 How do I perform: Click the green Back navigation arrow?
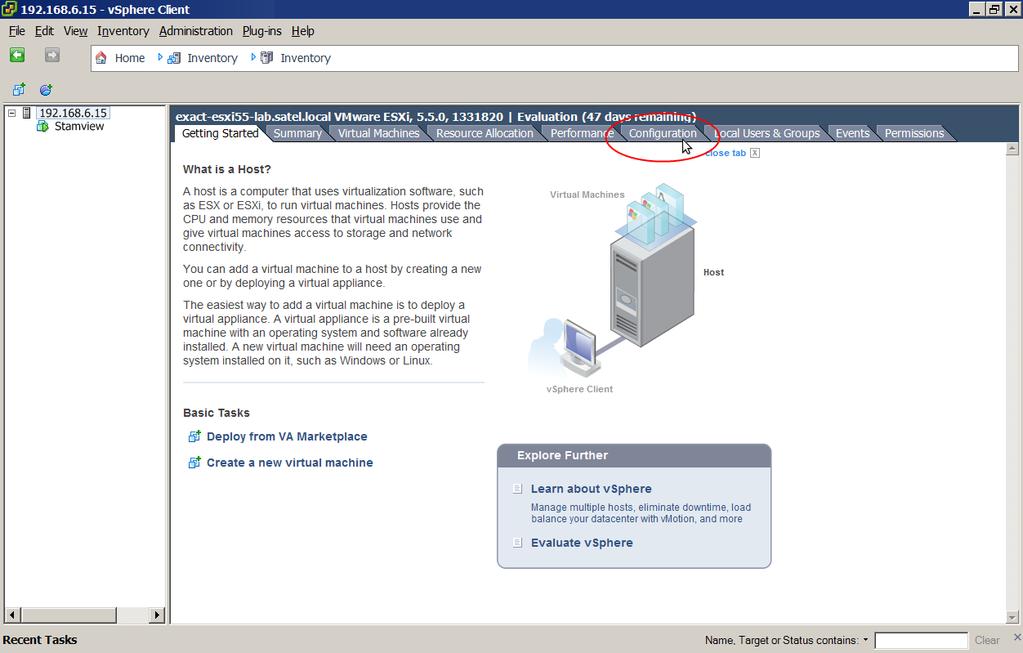18,55
